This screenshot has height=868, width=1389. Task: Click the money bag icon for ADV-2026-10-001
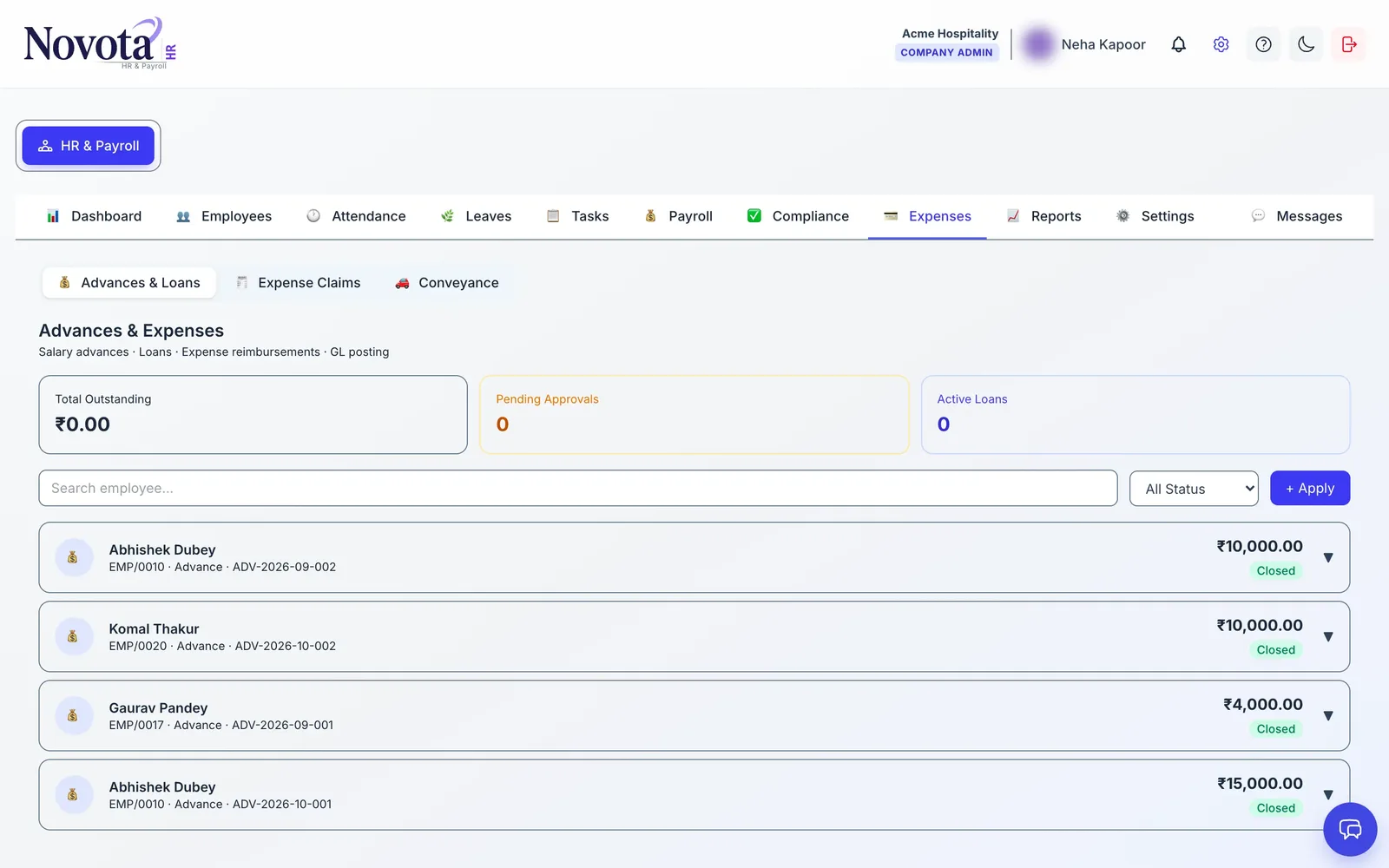pos(73,794)
